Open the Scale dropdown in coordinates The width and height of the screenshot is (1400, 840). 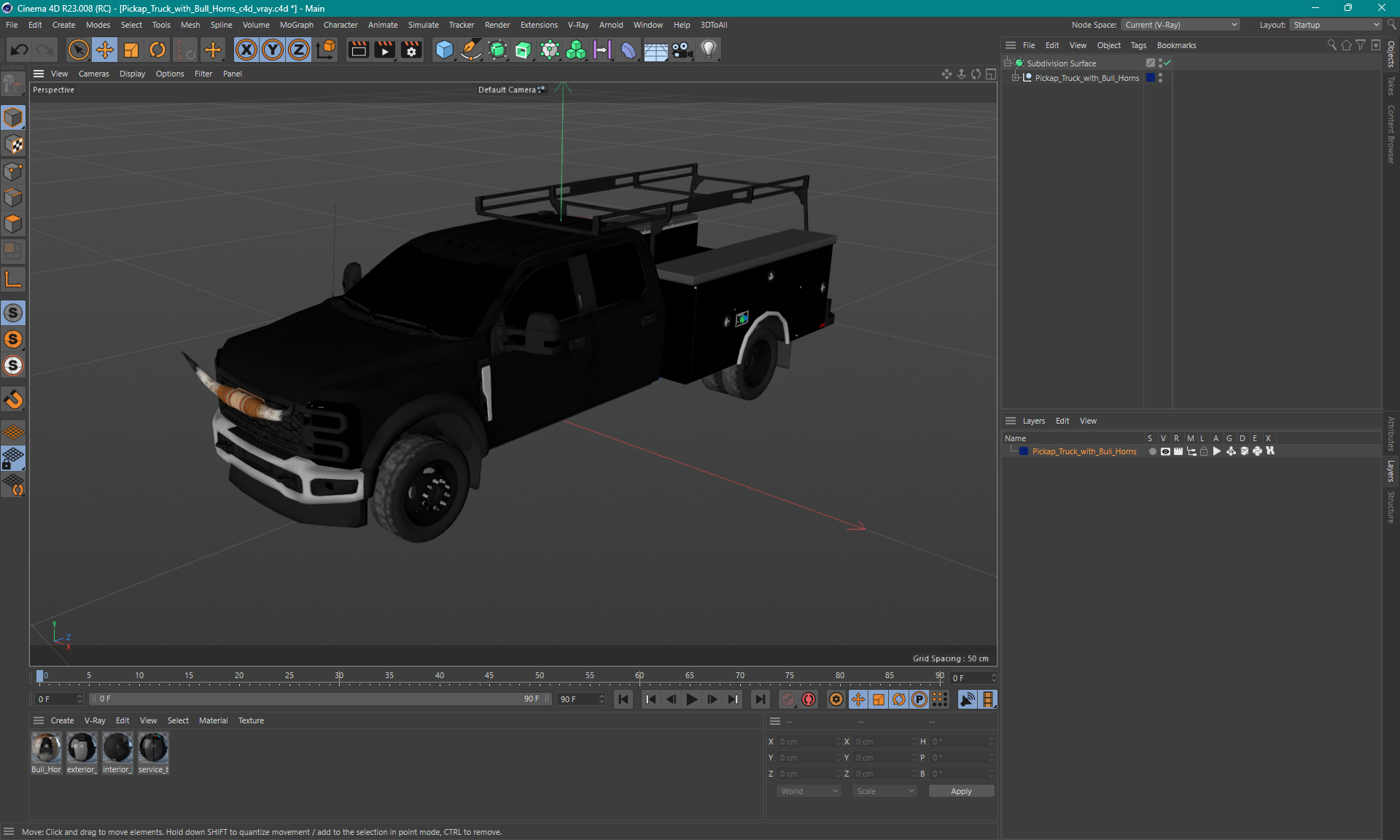pos(885,791)
